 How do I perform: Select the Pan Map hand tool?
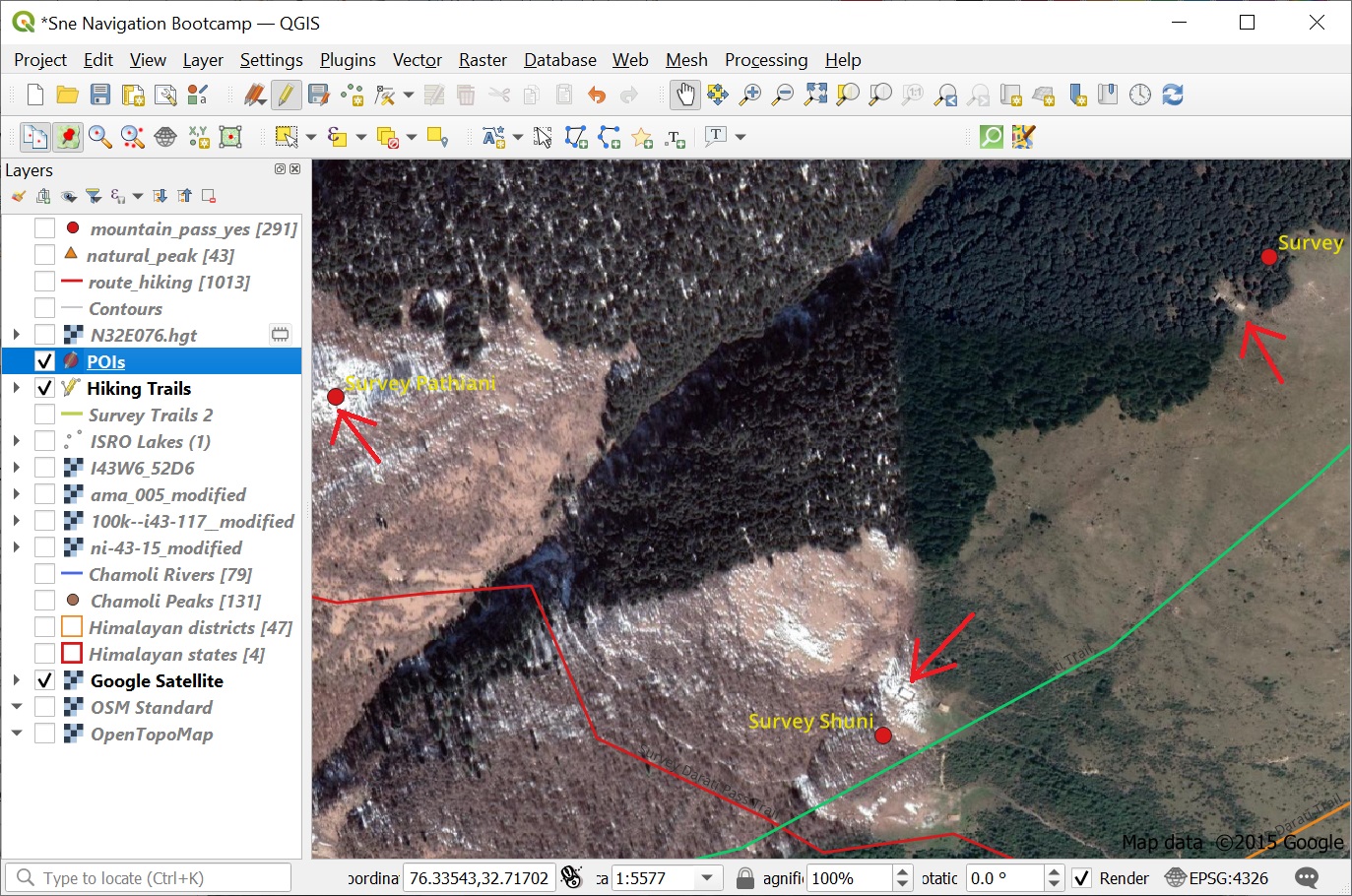pos(684,95)
